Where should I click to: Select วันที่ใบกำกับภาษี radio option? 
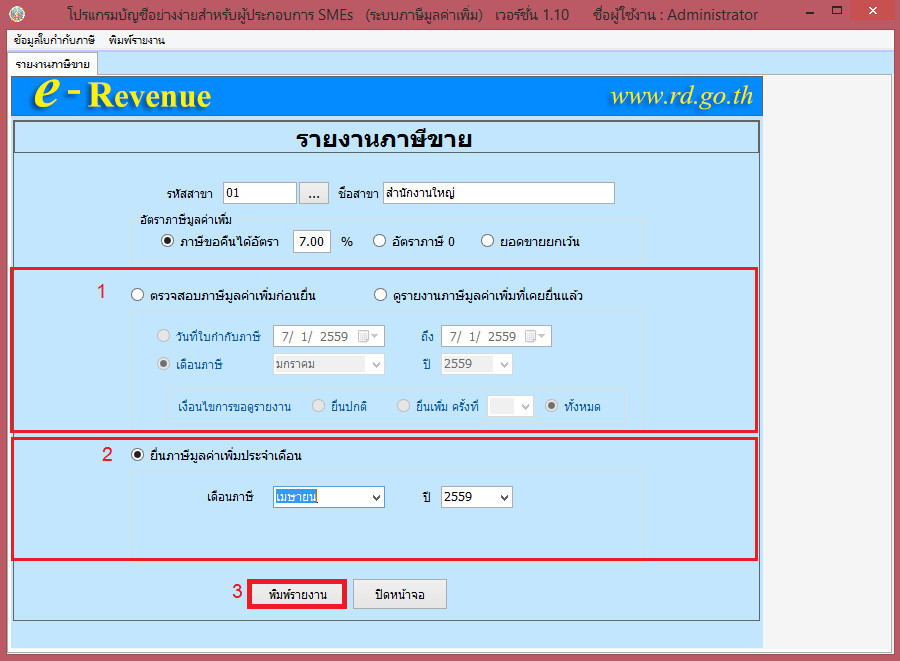(x=164, y=336)
